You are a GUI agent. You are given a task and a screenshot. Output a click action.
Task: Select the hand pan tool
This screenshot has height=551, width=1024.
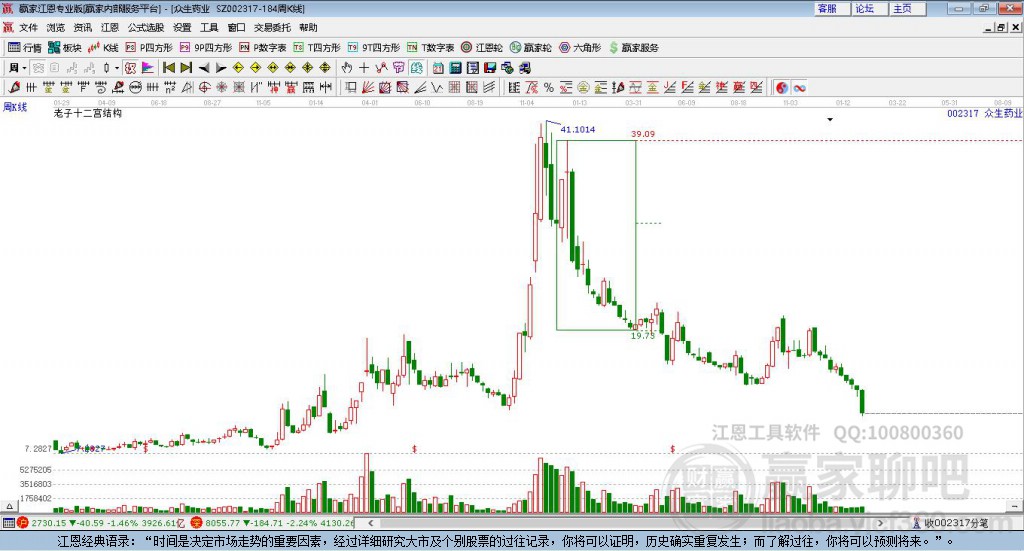[347, 68]
